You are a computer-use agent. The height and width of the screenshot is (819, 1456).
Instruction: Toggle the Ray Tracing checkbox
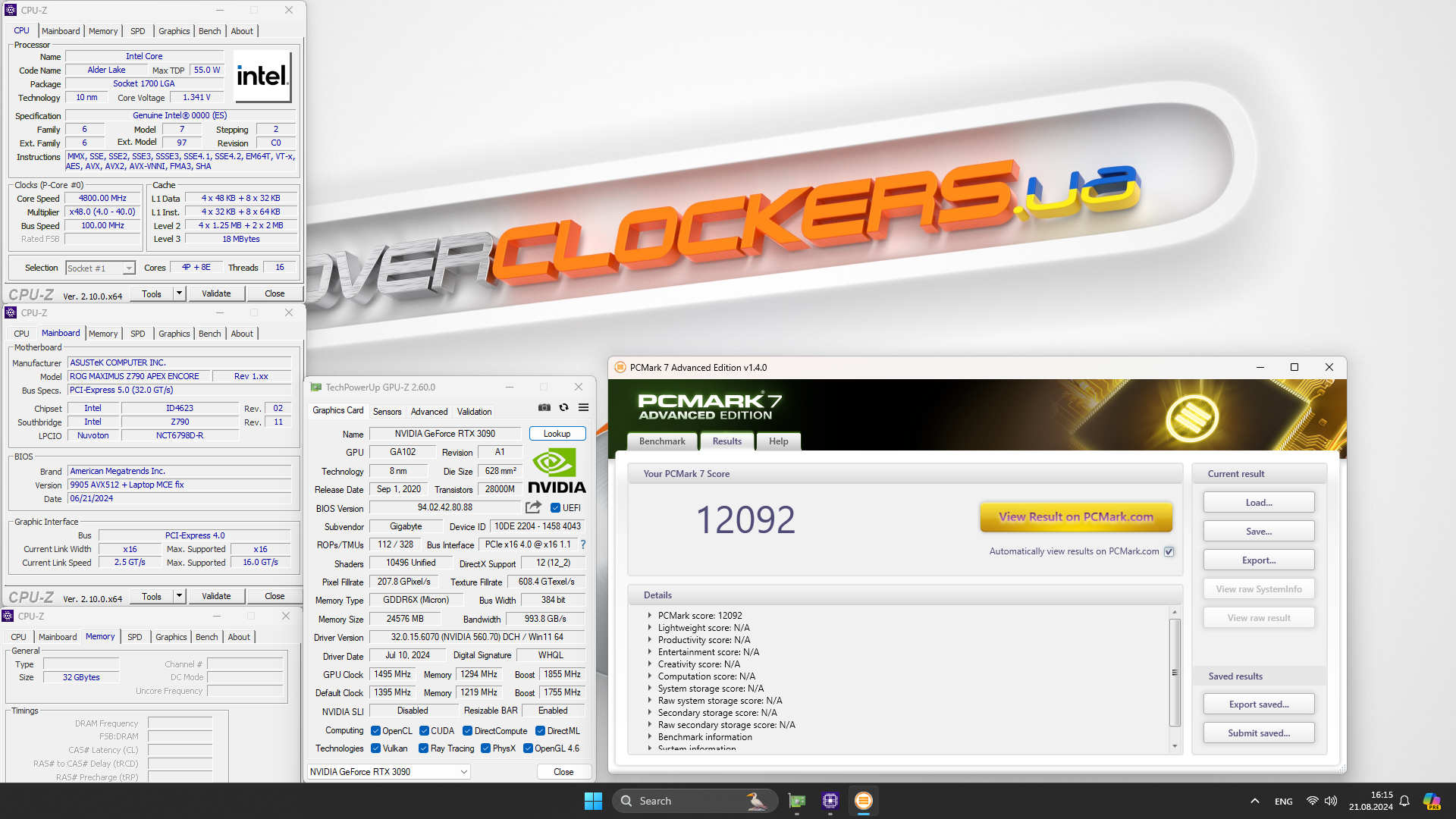[423, 748]
